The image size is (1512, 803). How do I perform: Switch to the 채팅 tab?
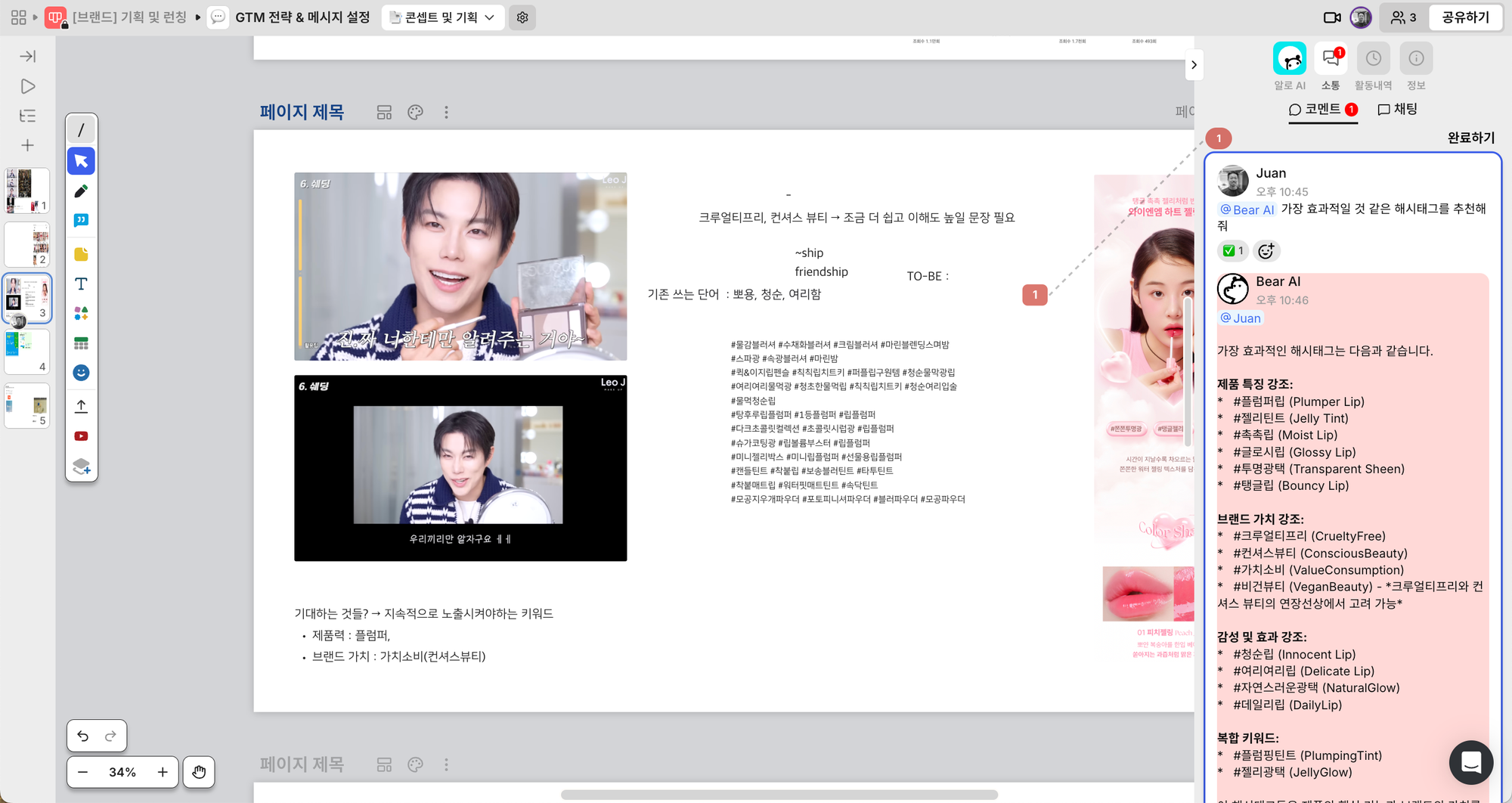click(x=1397, y=110)
